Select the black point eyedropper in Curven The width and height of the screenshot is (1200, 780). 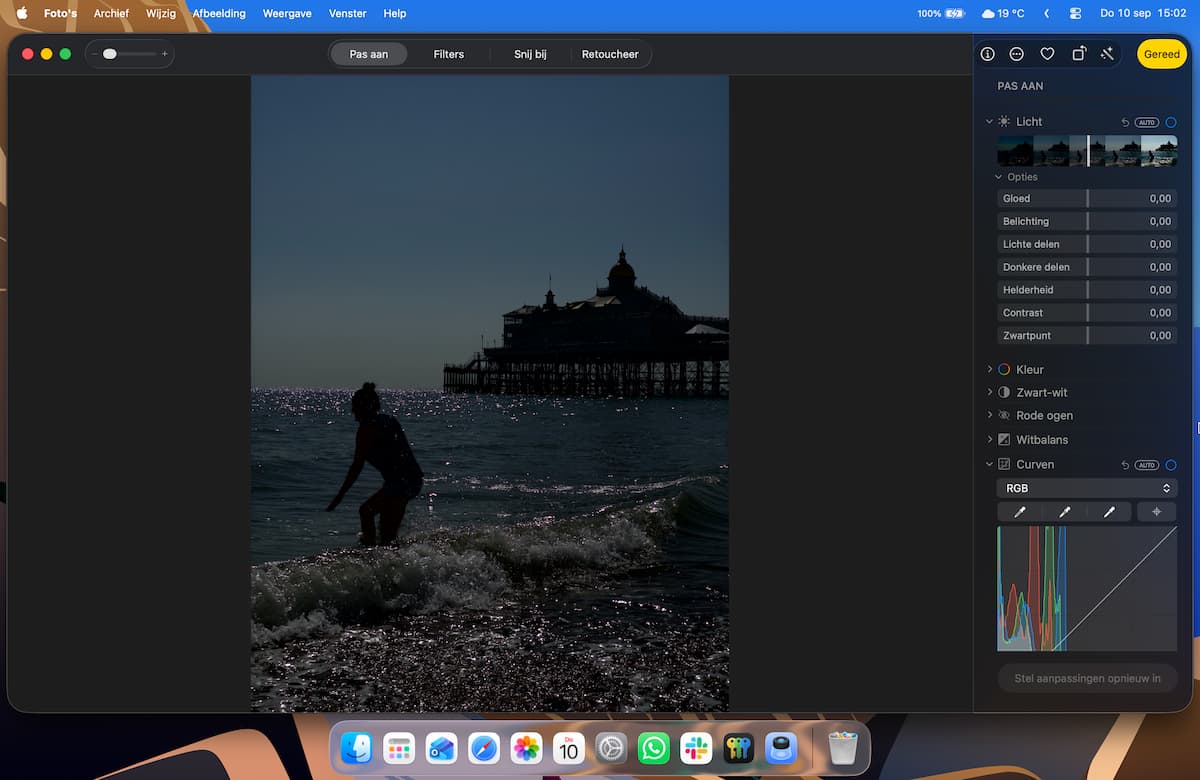pos(1020,512)
